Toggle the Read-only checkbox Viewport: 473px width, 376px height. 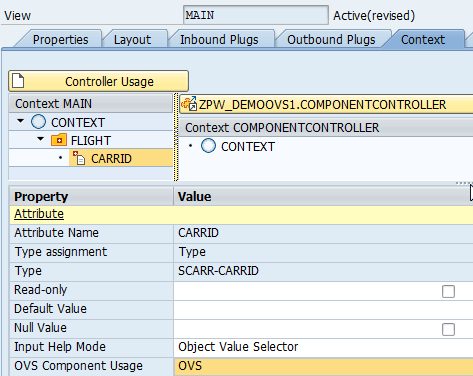[448, 291]
